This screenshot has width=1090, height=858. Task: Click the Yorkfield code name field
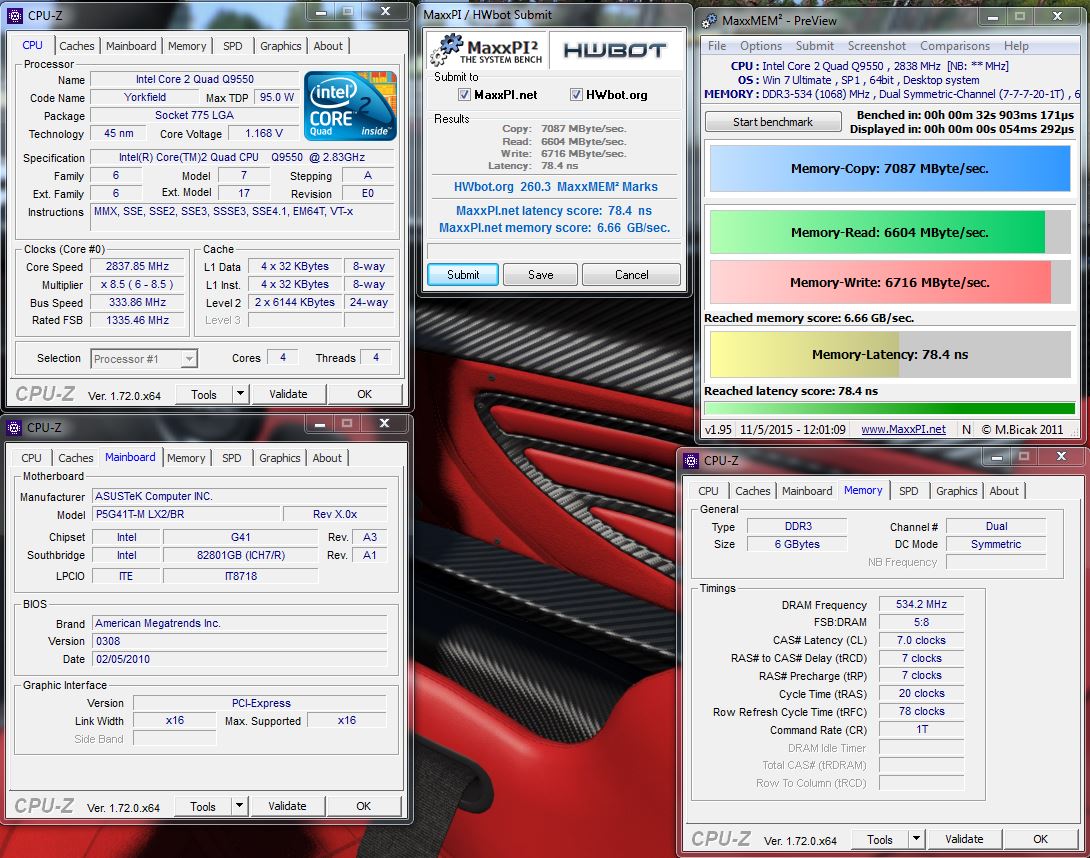[145, 97]
